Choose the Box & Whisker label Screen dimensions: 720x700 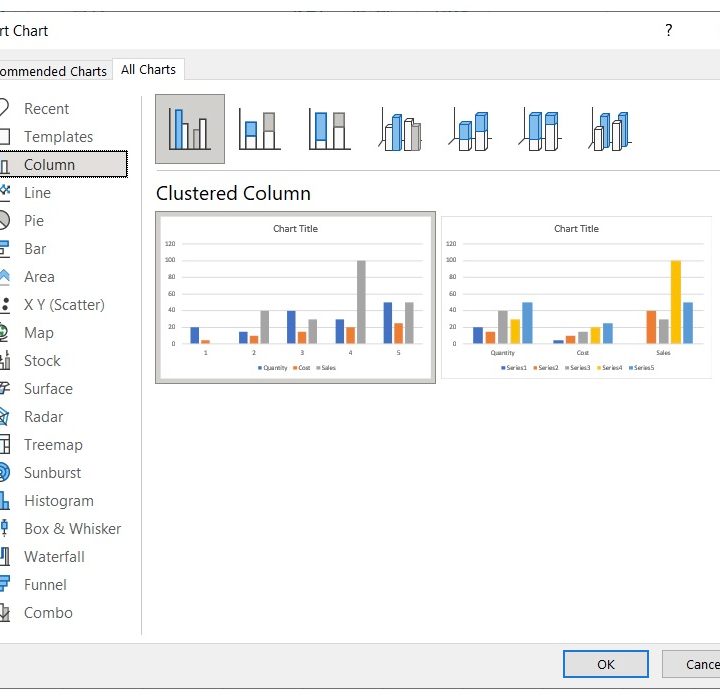(73, 529)
